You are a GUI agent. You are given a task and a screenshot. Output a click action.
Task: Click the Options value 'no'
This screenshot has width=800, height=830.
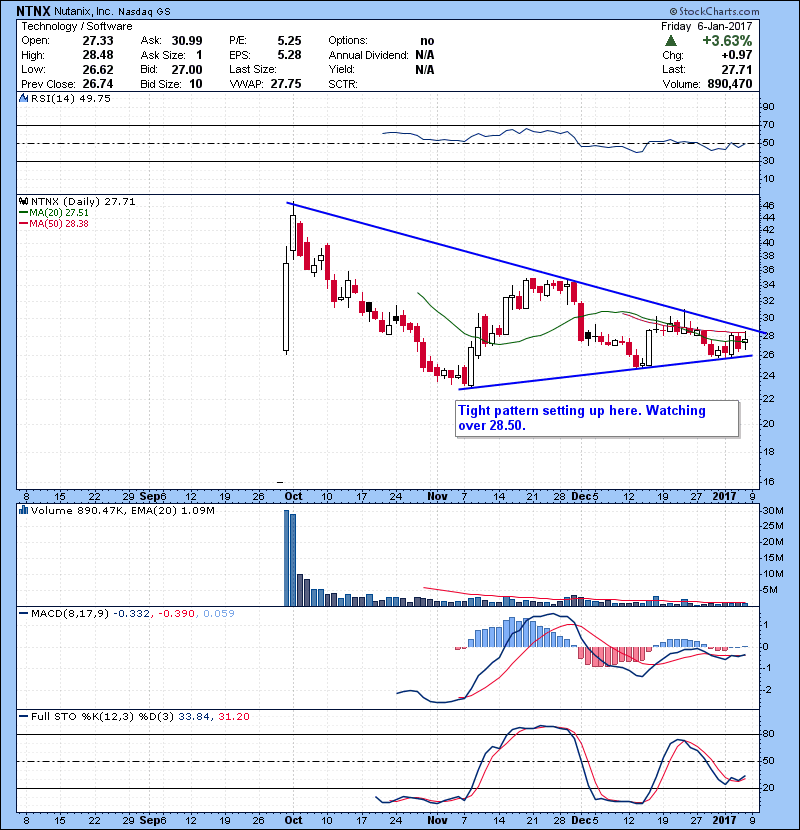click(x=427, y=41)
